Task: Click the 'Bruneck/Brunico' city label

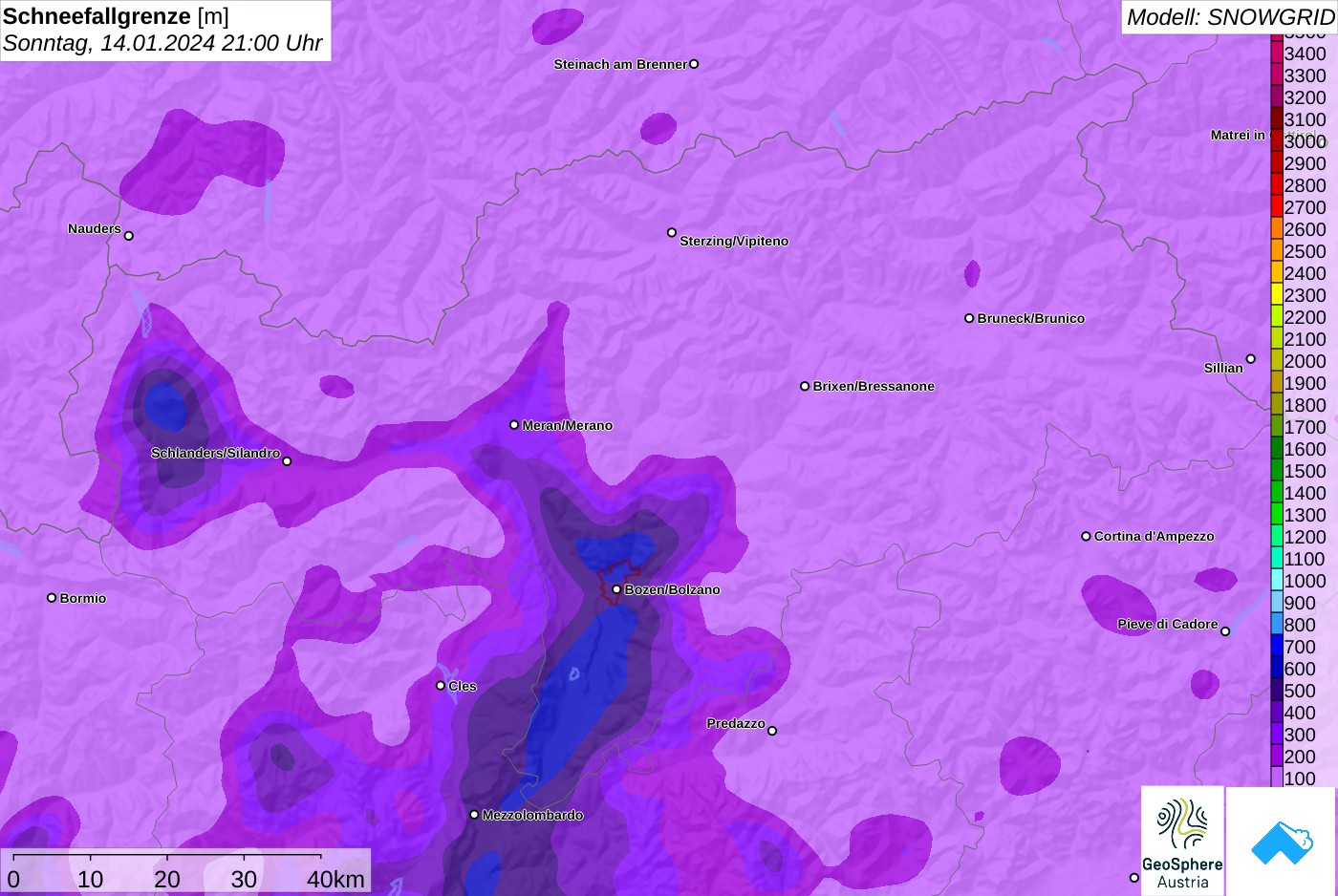Action: coord(1031,318)
